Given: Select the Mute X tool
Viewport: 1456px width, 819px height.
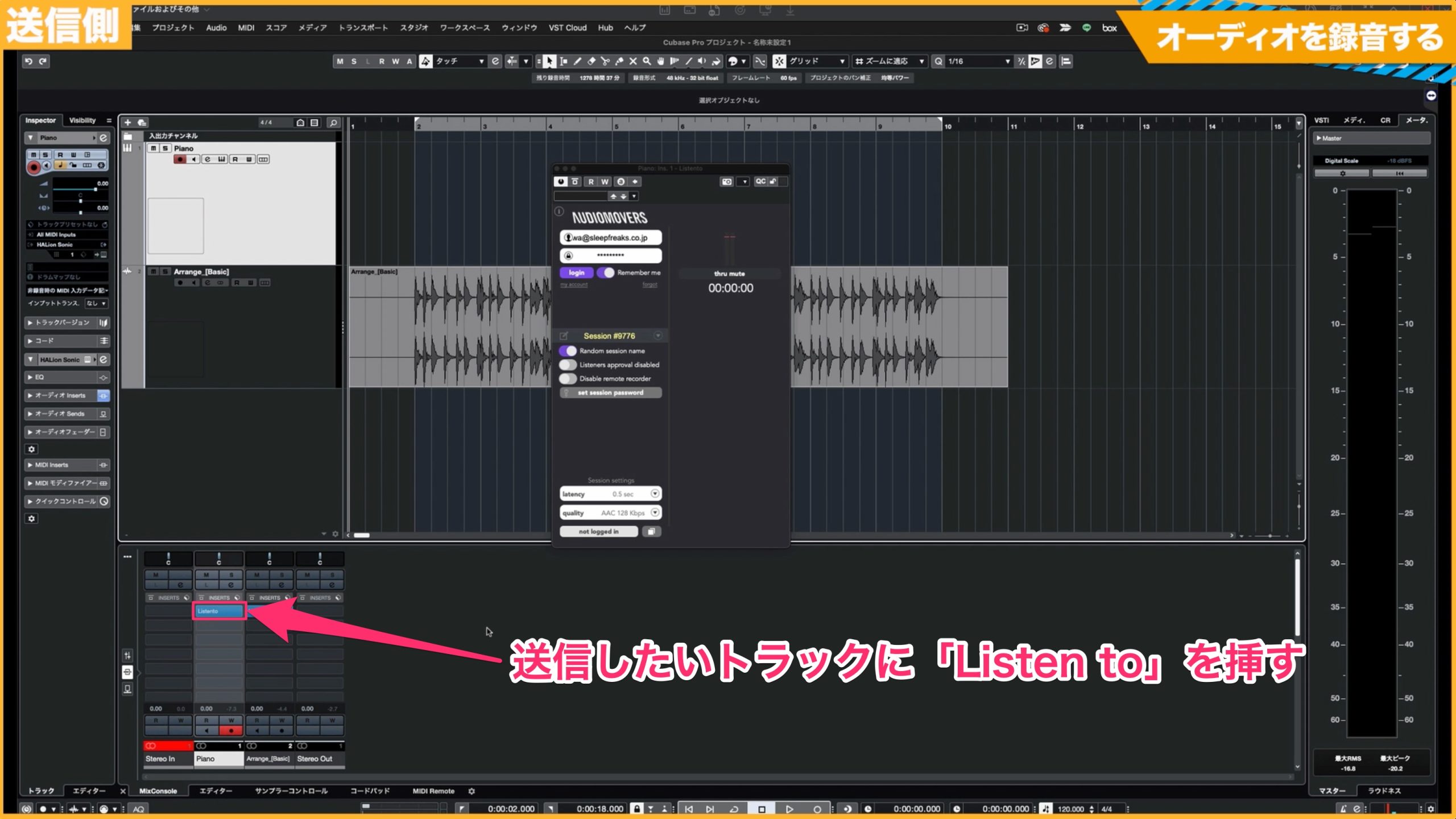Looking at the screenshot, I should (632, 61).
